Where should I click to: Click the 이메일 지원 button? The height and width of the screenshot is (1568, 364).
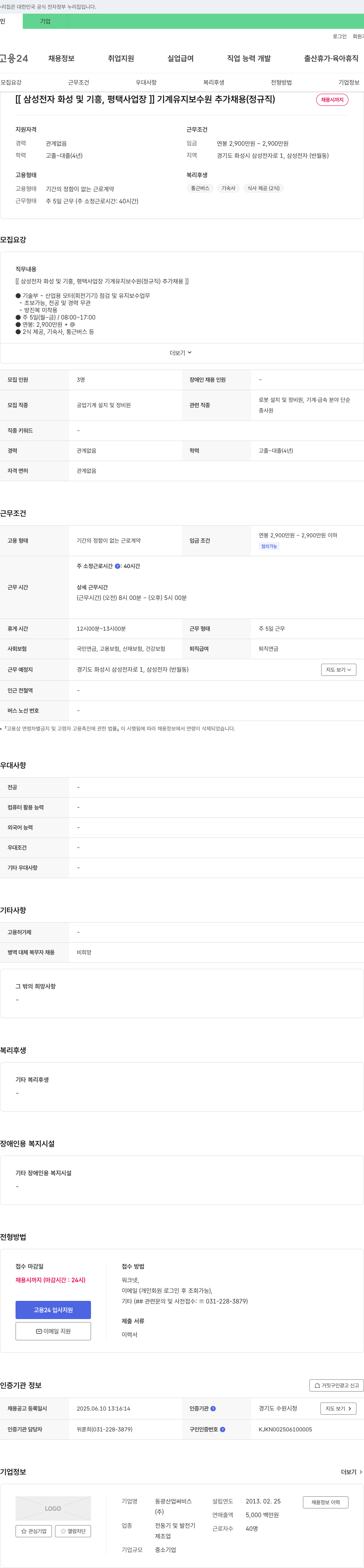click(53, 1331)
